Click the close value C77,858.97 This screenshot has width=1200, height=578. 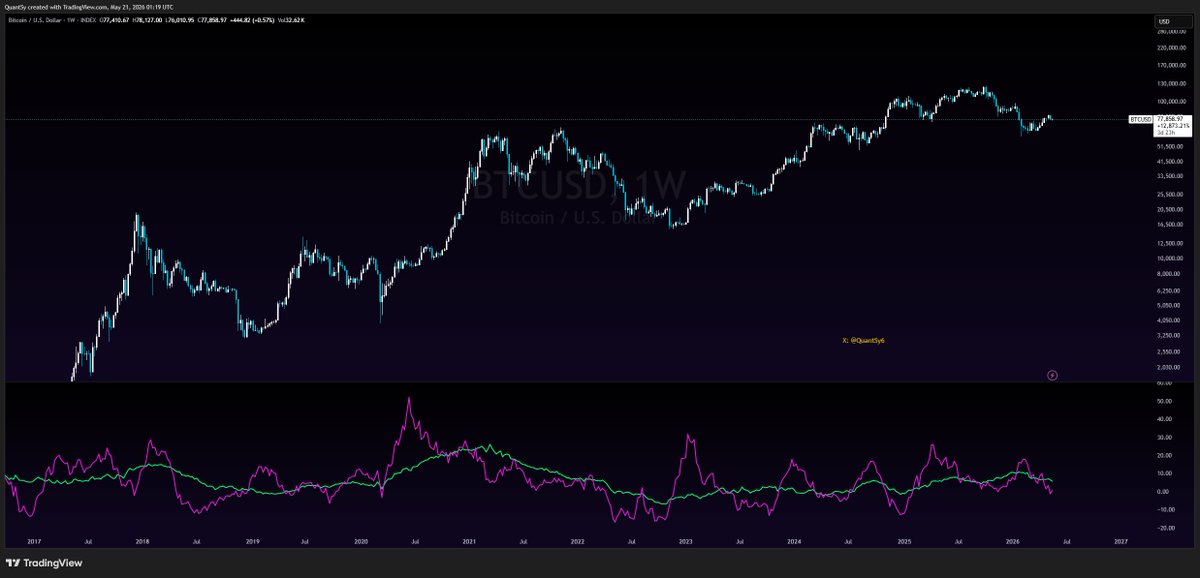click(212, 20)
